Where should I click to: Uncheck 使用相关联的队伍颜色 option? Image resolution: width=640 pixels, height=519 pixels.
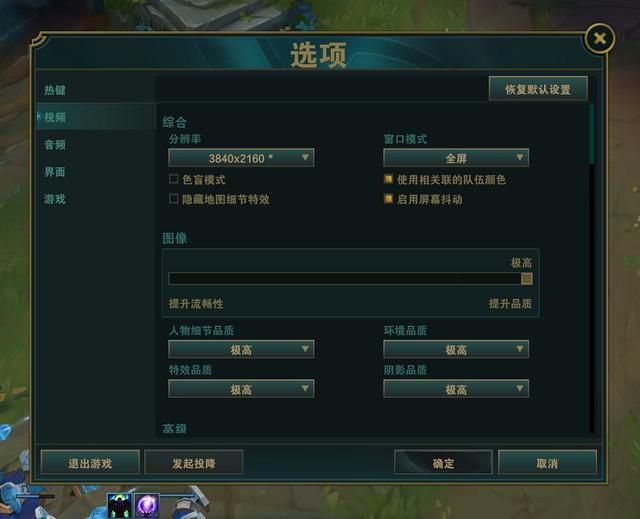click(x=388, y=179)
